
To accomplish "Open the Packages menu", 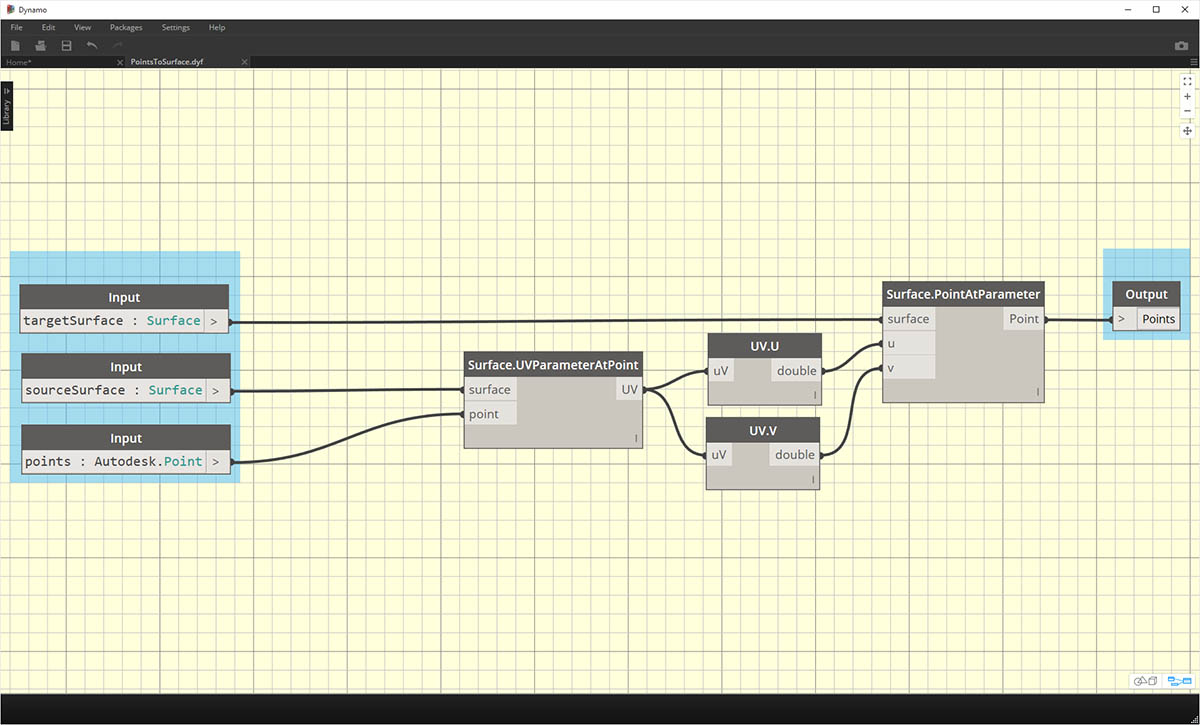I will click(126, 27).
